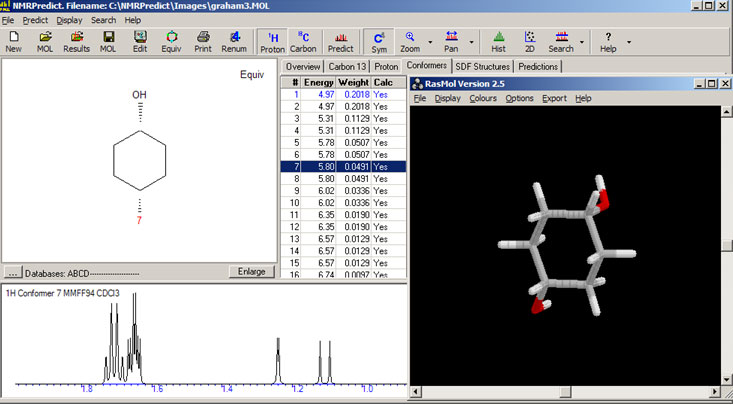Click the Print toolbar icon

click(x=203, y=40)
